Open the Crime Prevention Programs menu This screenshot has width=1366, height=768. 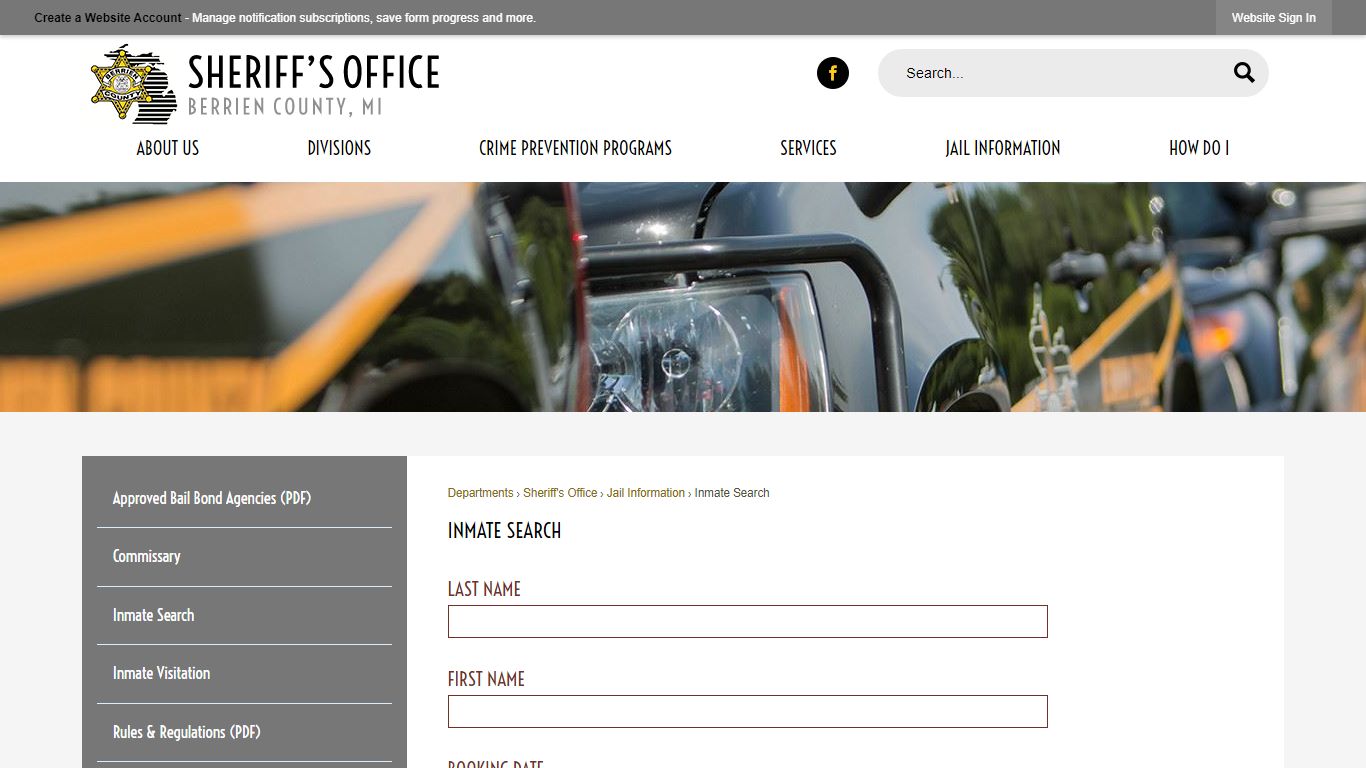point(575,148)
